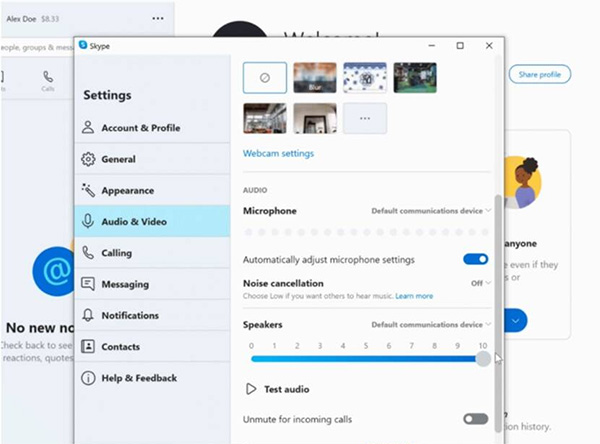Screen dimensions: 600x444
Task: Click the gear icon beside General
Action: (88, 159)
